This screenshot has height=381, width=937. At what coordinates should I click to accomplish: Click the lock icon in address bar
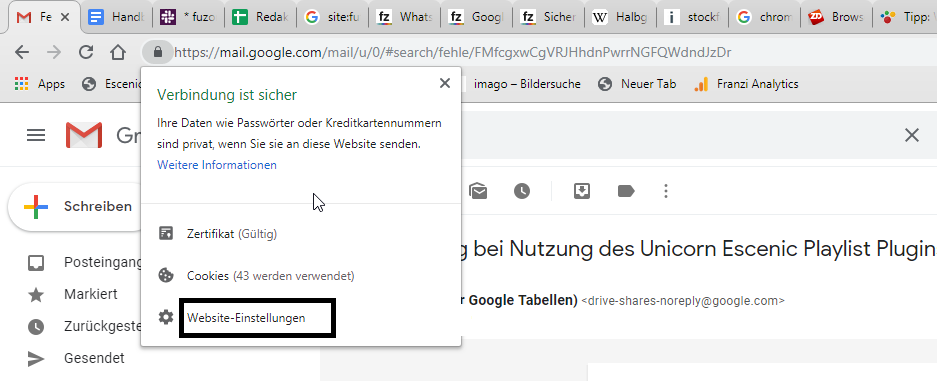point(158,53)
